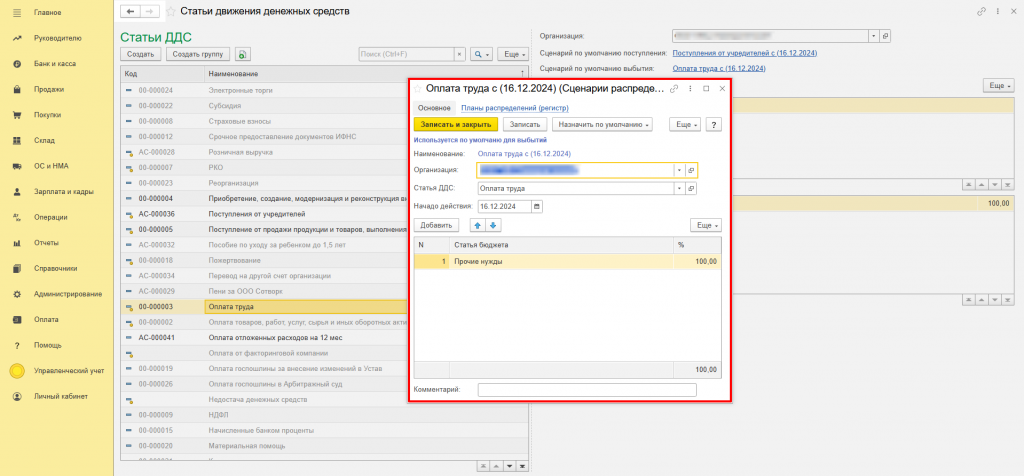Screen dimensions: 1024x476
Task: Open the Оплата труда с (16.12.2024) scenario link
Action: click(719, 68)
